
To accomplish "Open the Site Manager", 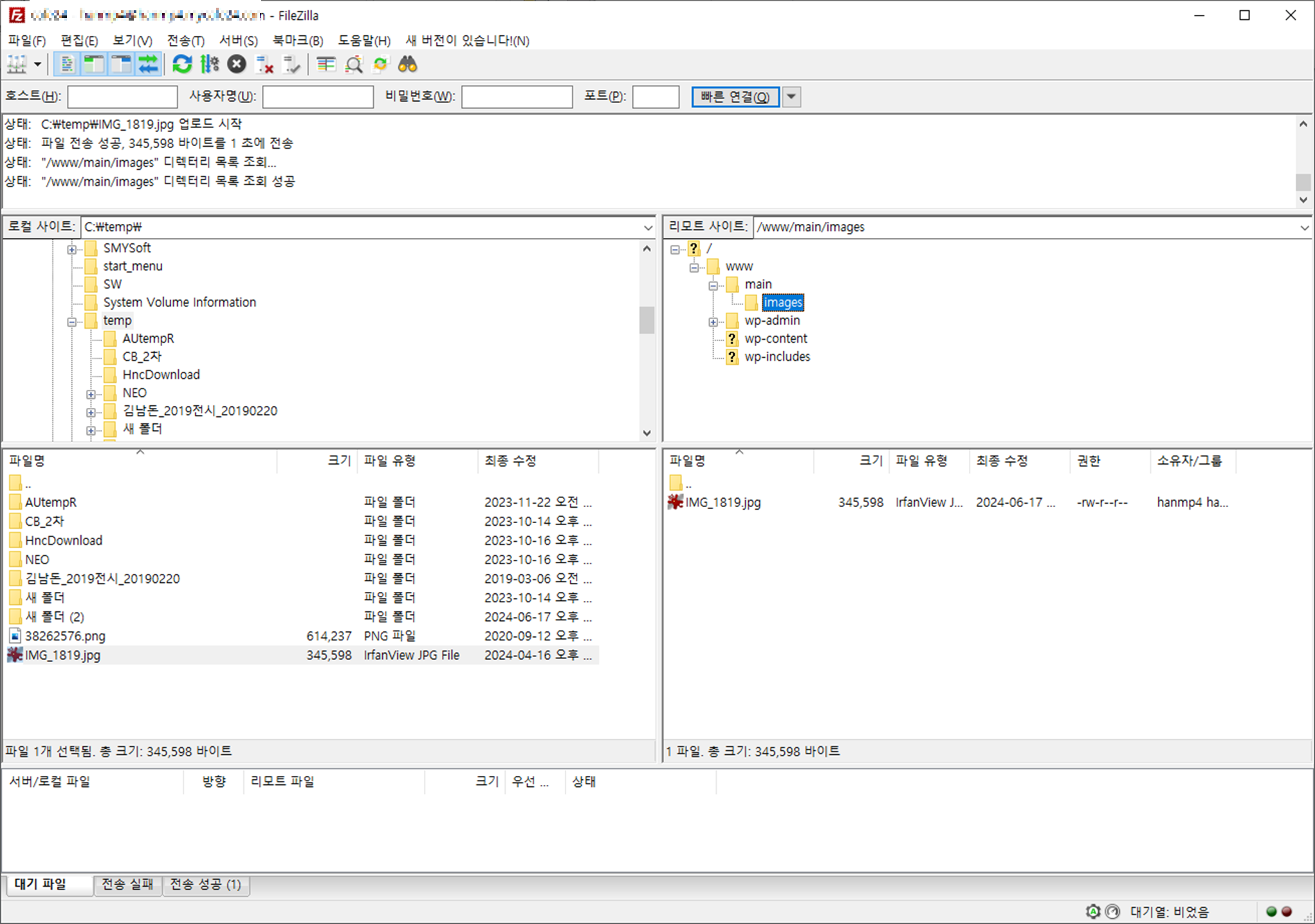I will pos(17,64).
